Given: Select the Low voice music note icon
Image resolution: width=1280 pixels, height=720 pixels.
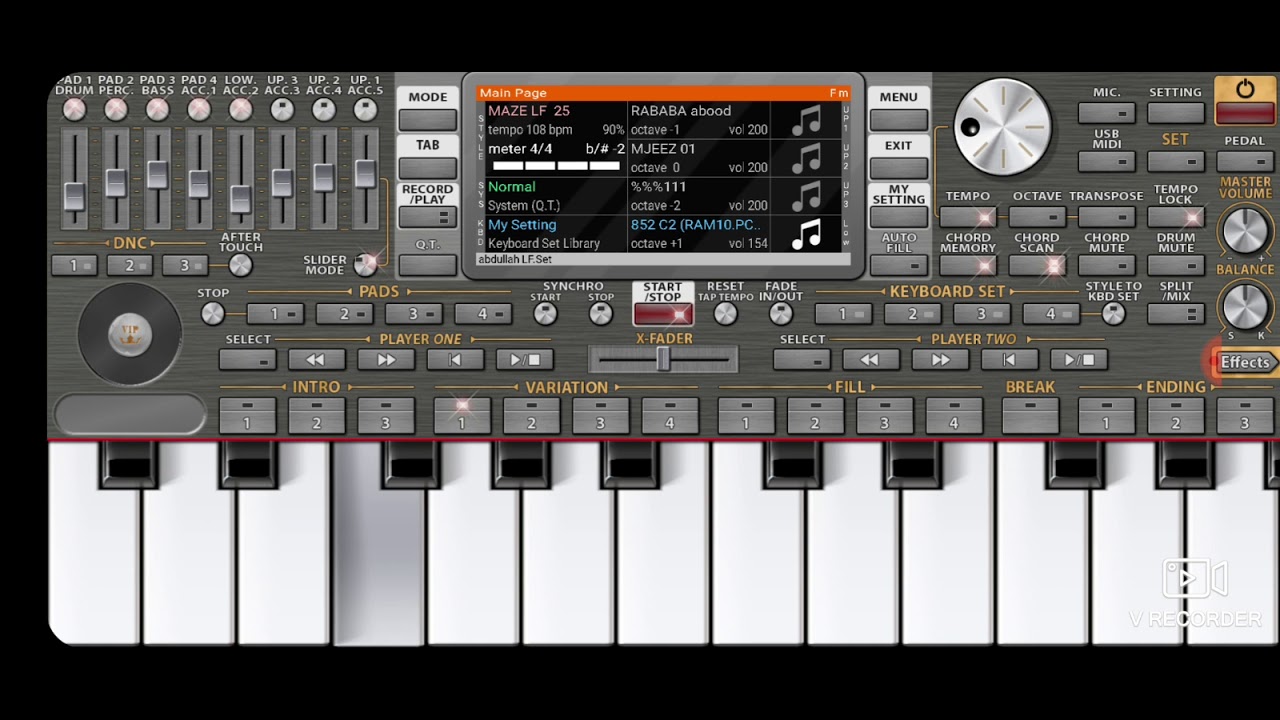Looking at the screenshot, I should point(806,234).
